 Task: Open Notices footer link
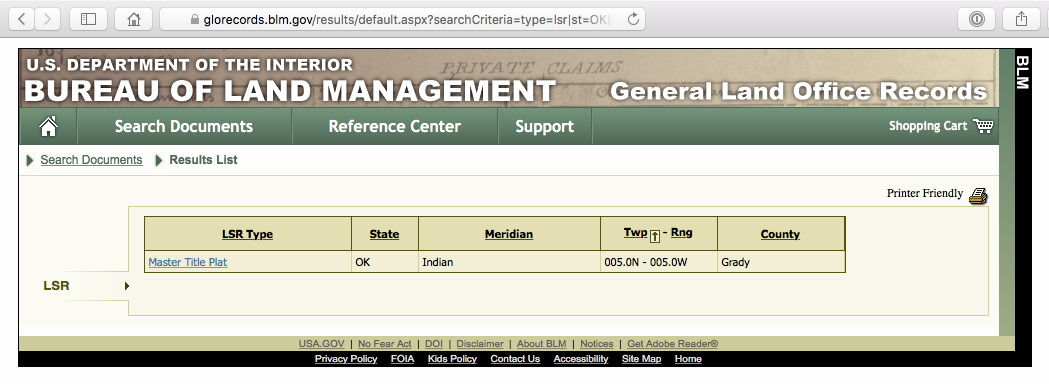coord(597,344)
